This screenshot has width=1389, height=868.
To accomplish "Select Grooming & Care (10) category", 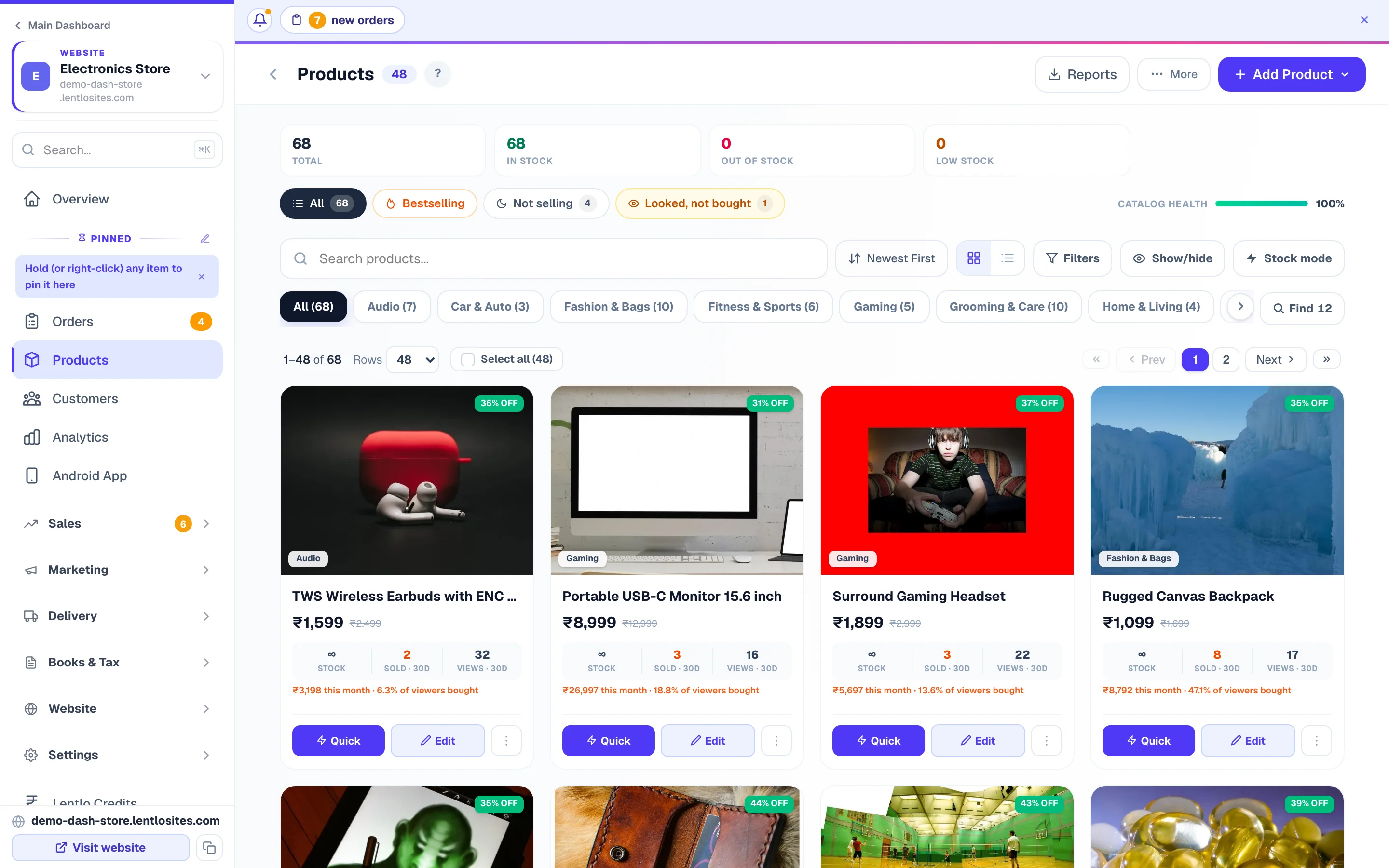I will (1008, 307).
